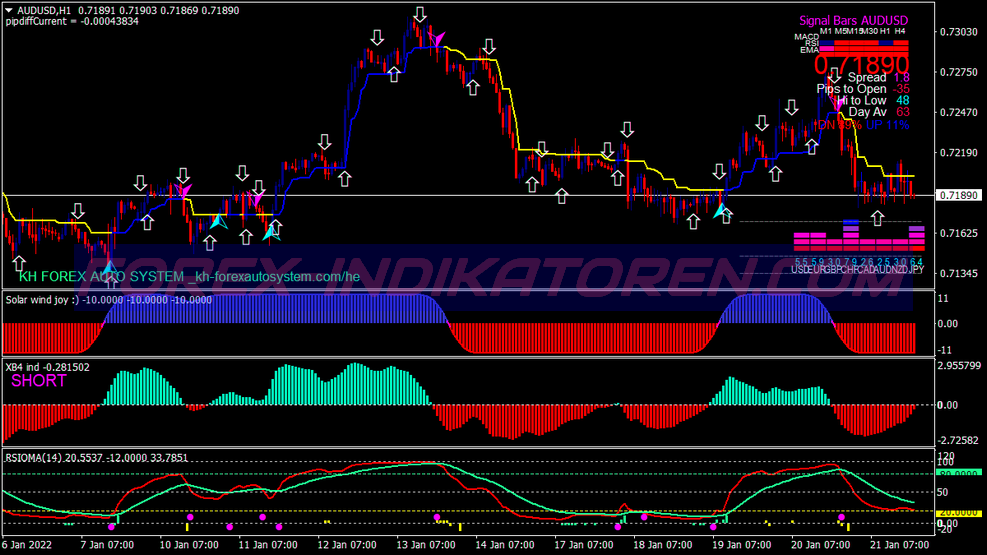This screenshot has height=555, width=987.
Task: Click the magenta M1 cell in the signal bars
Action: [x=826, y=48]
